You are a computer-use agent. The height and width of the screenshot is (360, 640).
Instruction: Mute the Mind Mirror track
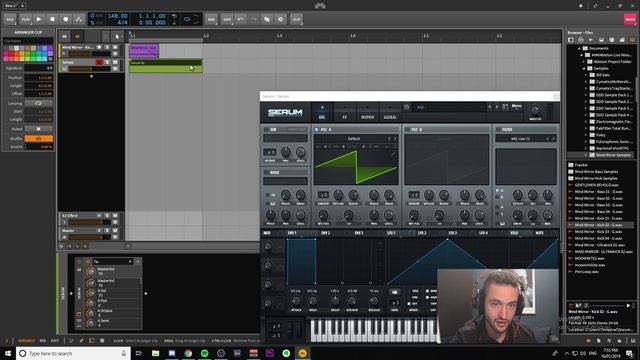click(x=115, y=47)
